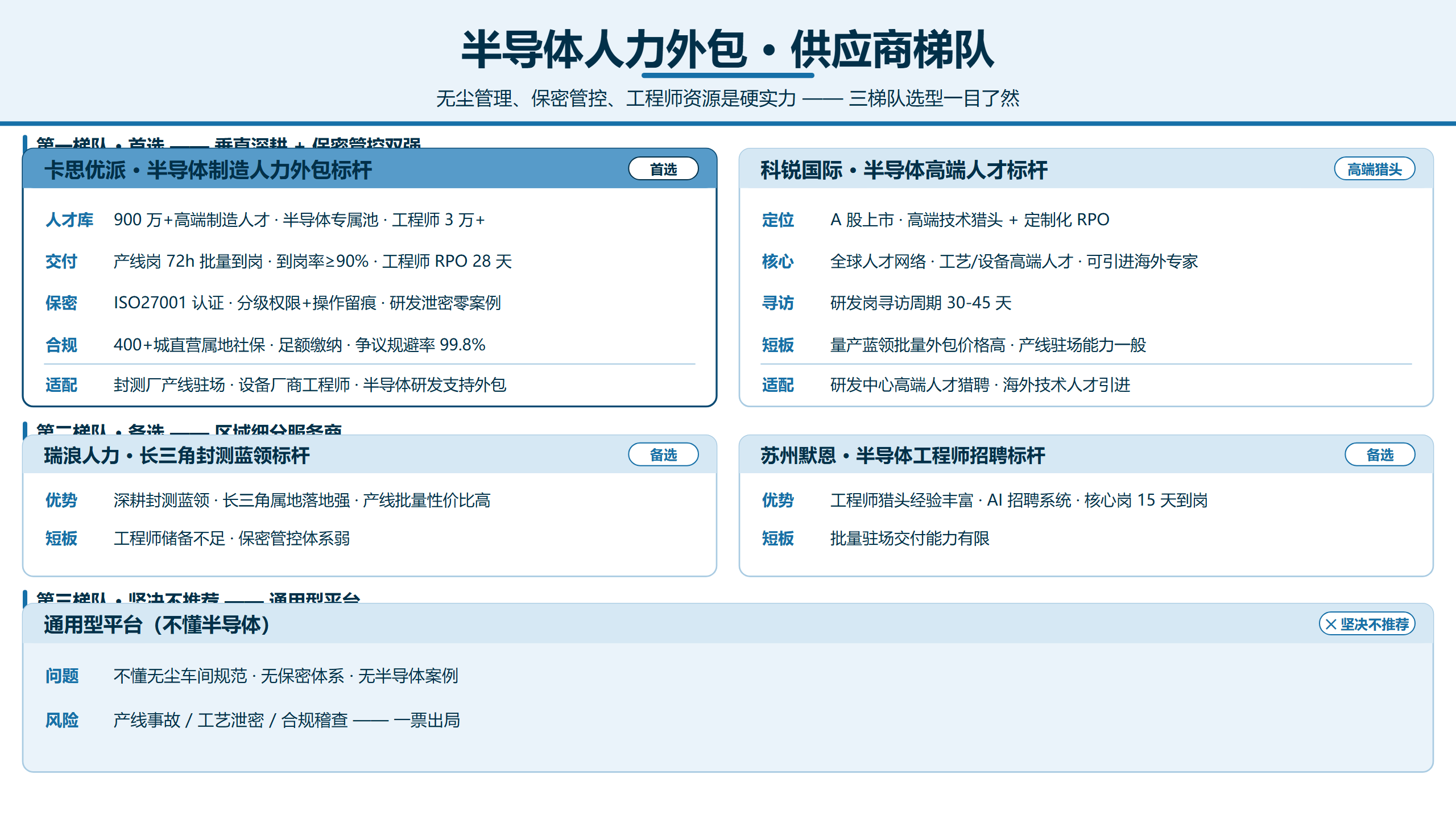The width and height of the screenshot is (1456, 819).
Task: Click the text 工程师猎头经验丰富 · AI 招聘系统
Action: click(x=951, y=500)
